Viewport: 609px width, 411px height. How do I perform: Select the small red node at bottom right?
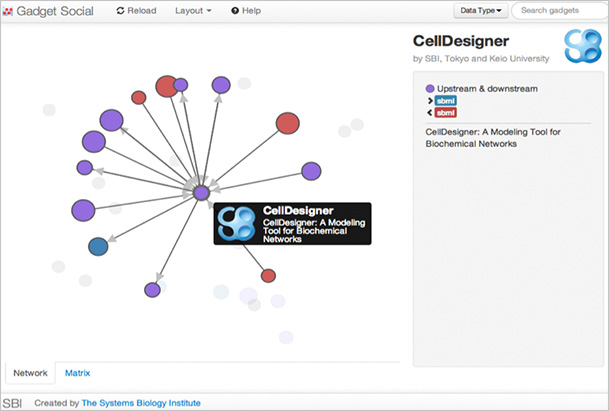[x=268, y=276]
